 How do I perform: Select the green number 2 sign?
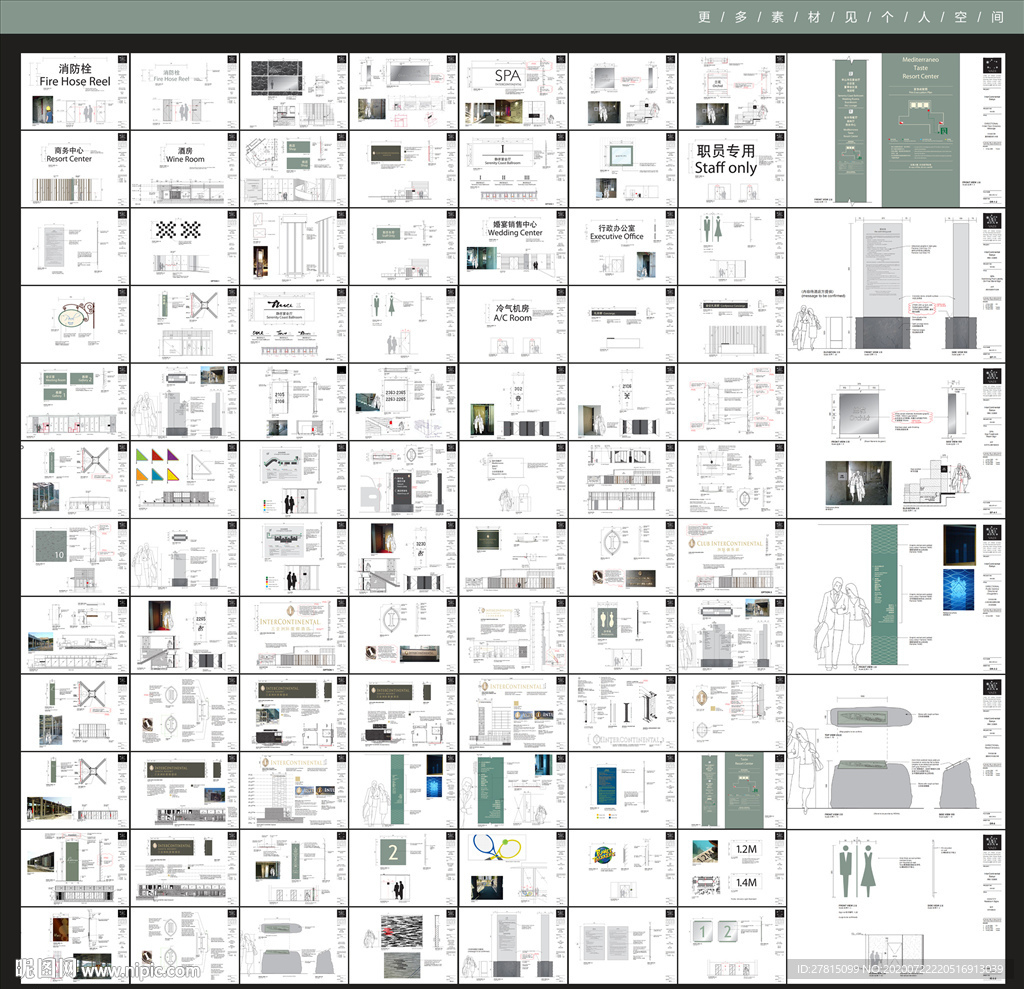(393, 853)
